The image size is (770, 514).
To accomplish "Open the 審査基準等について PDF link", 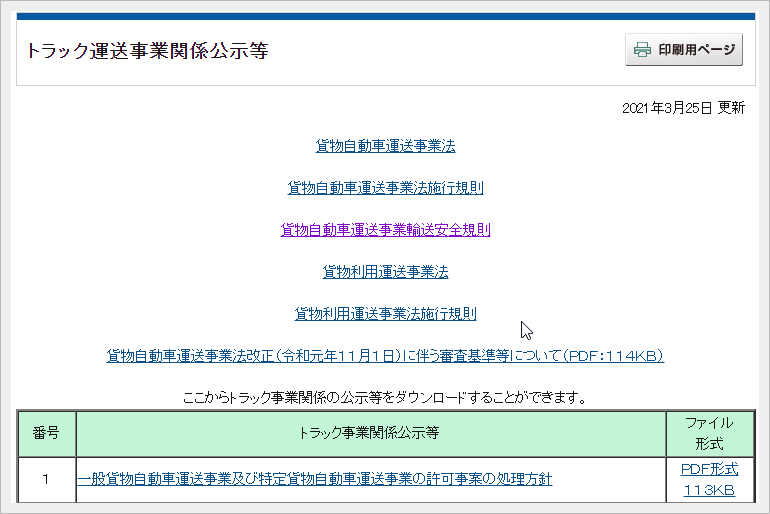I will [x=385, y=355].
